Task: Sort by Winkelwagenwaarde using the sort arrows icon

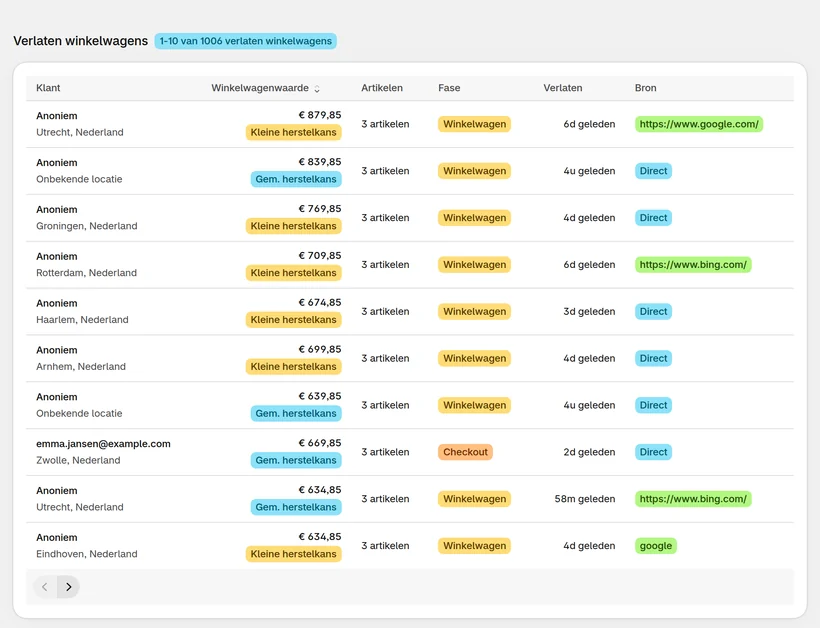Action: [317, 89]
